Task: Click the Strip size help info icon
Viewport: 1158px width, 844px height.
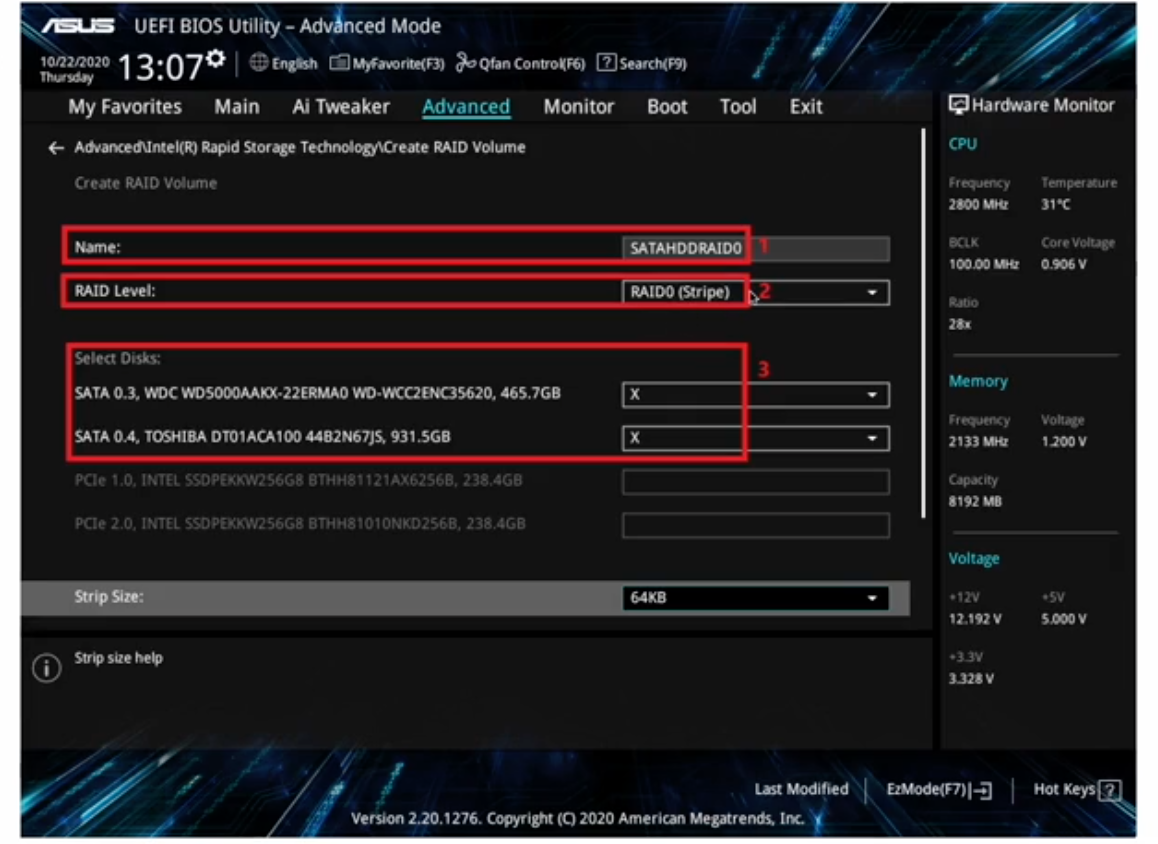Action: pyautogui.click(x=47, y=668)
